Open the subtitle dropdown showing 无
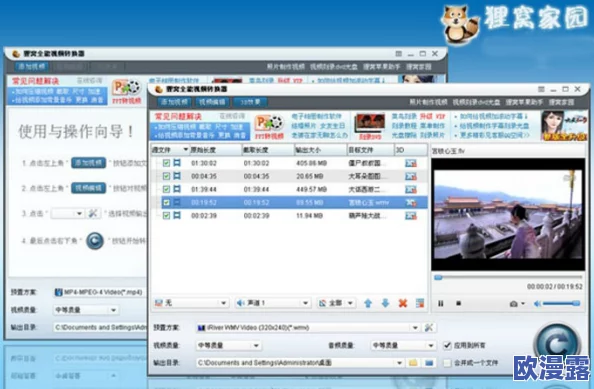The image size is (594, 389). point(191,303)
